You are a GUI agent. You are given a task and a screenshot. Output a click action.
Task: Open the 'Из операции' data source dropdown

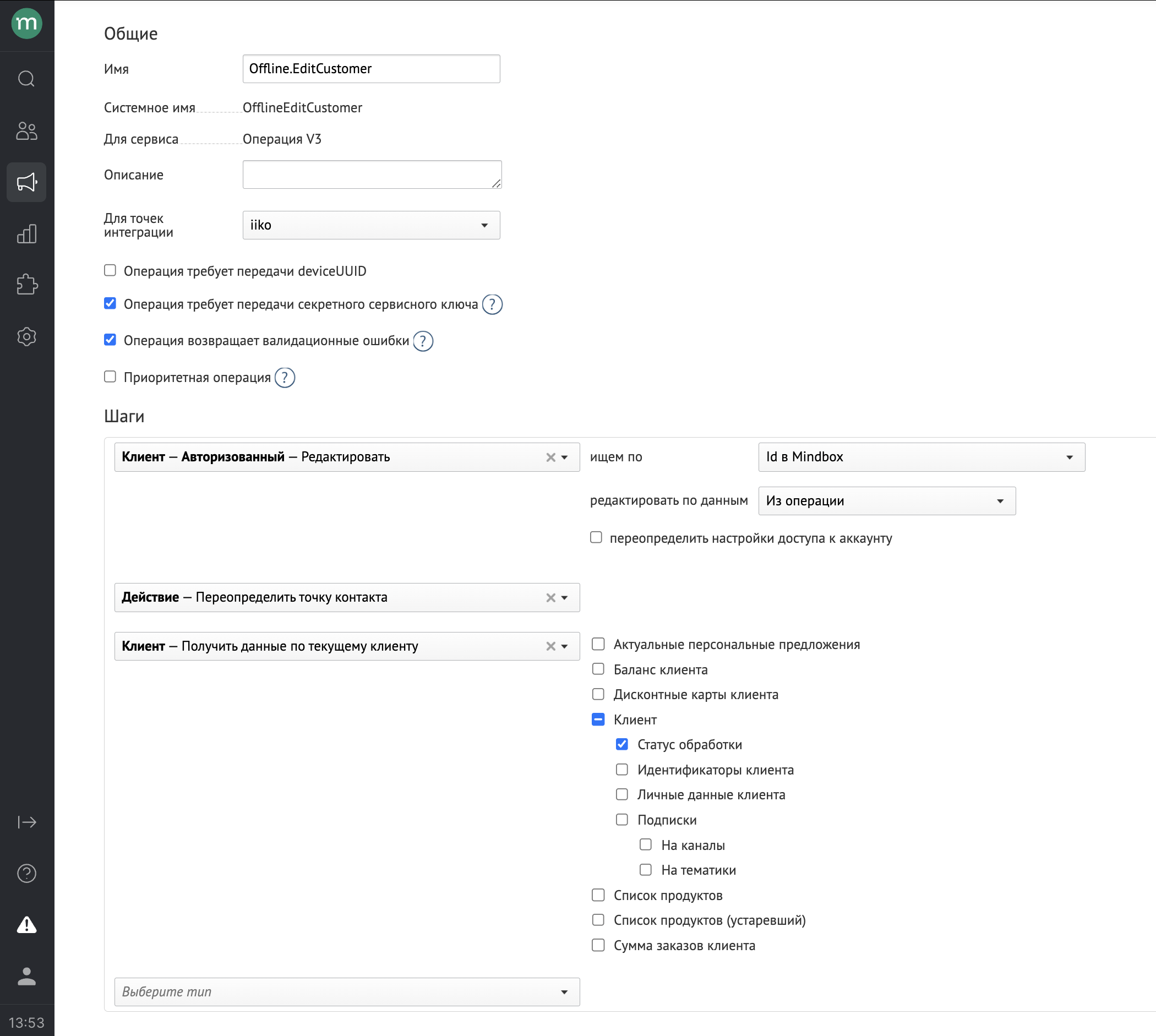tap(887, 501)
